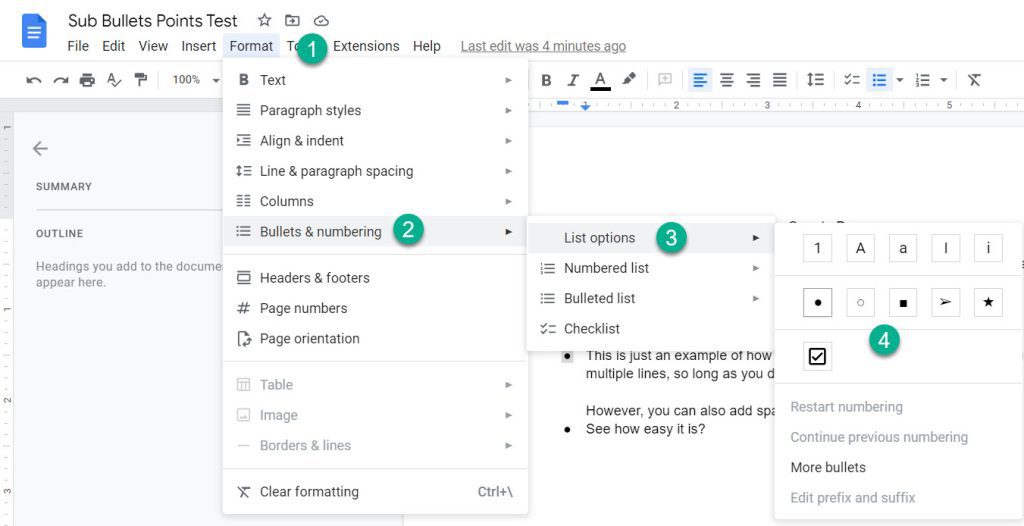Choose Page orientation option
The image size is (1024, 526).
click(376, 338)
